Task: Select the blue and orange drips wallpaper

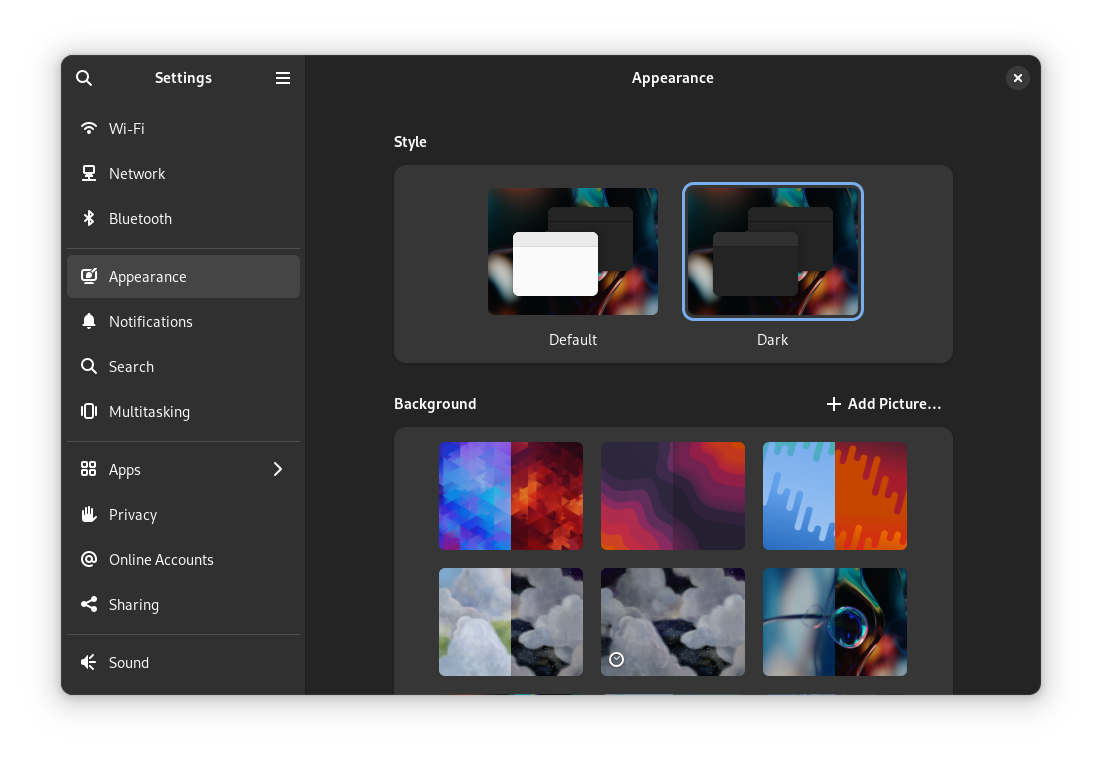Action: pos(835,496)
